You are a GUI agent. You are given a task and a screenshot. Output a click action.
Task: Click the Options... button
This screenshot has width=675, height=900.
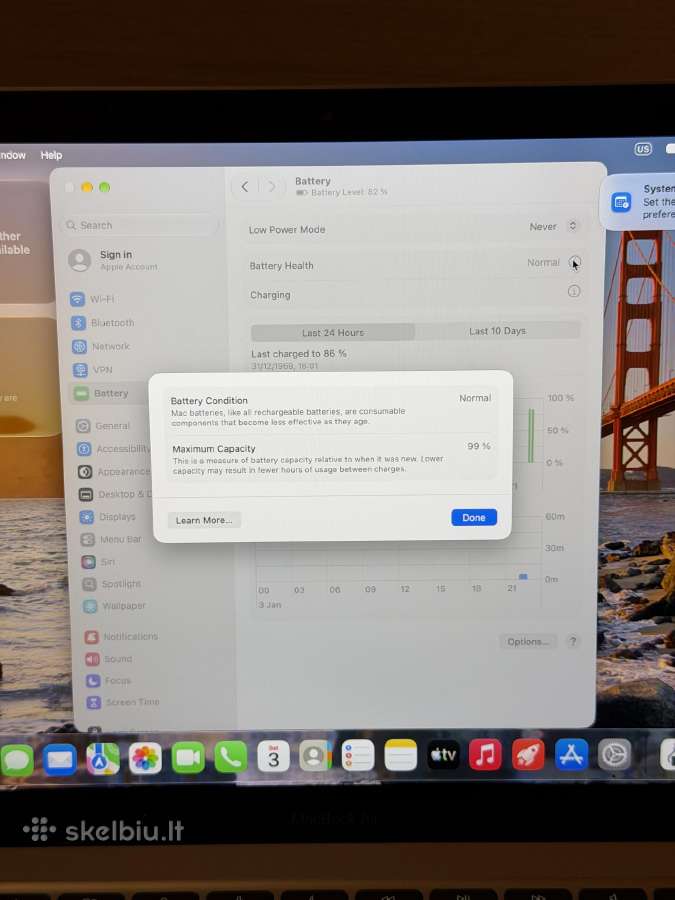[528, 641]
